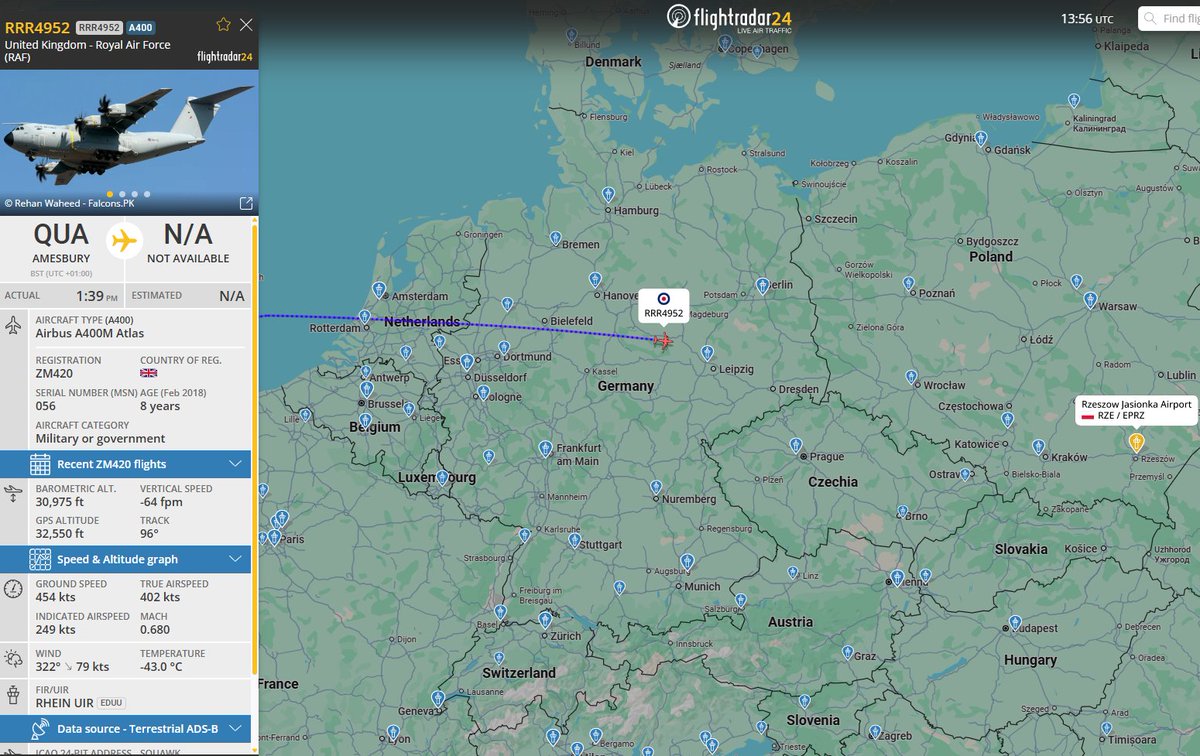Click the Berlin airport pin
Screen dimensions: 1200x756
[764, 285]
